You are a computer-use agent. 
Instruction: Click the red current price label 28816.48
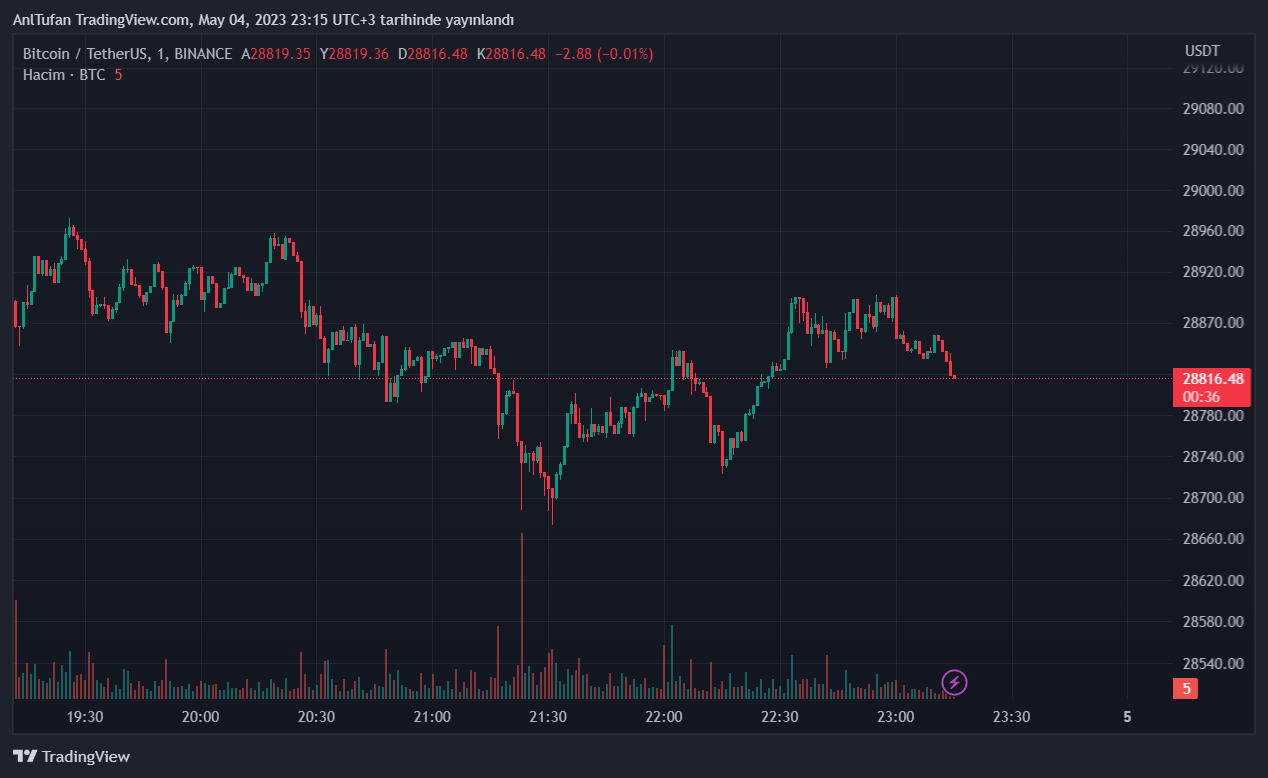pyautogui.click(x=1212, y=379)
